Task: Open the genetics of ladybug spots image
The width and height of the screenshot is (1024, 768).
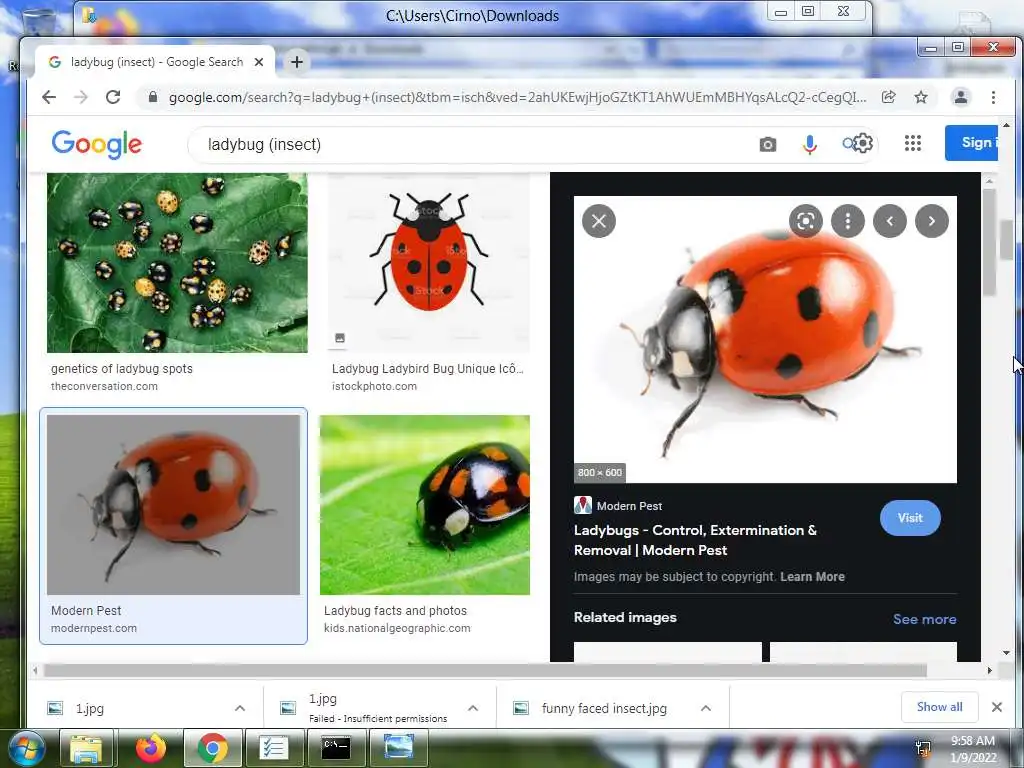Action: coord(177,263)
